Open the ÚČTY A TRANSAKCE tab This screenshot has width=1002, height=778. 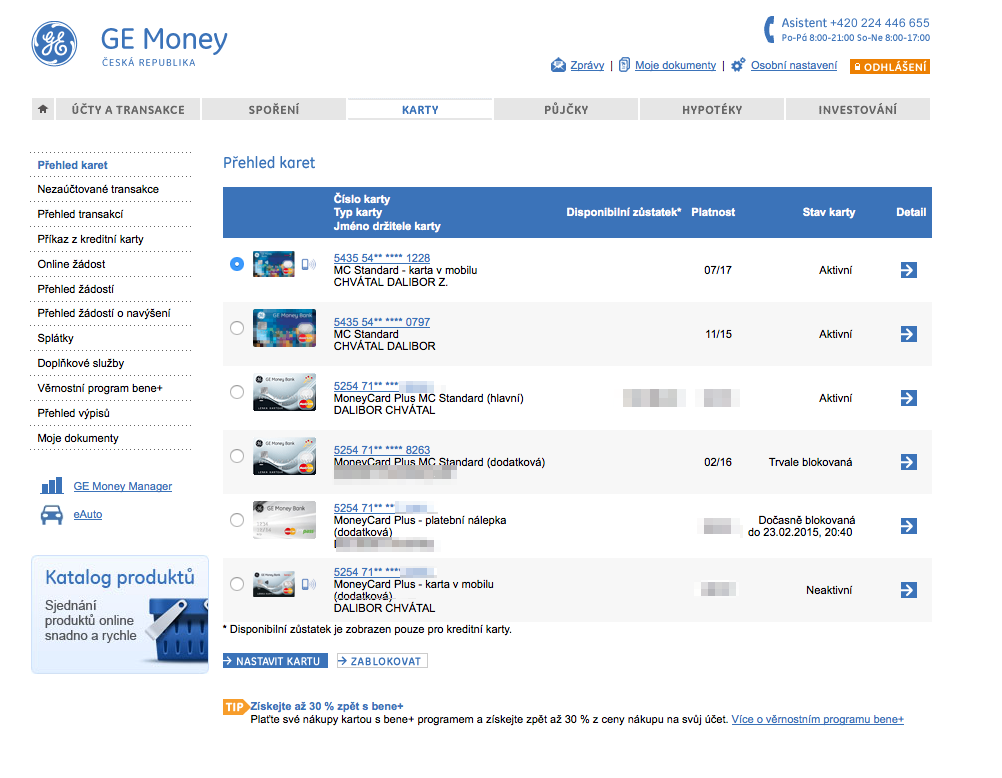tap(128, 109)
